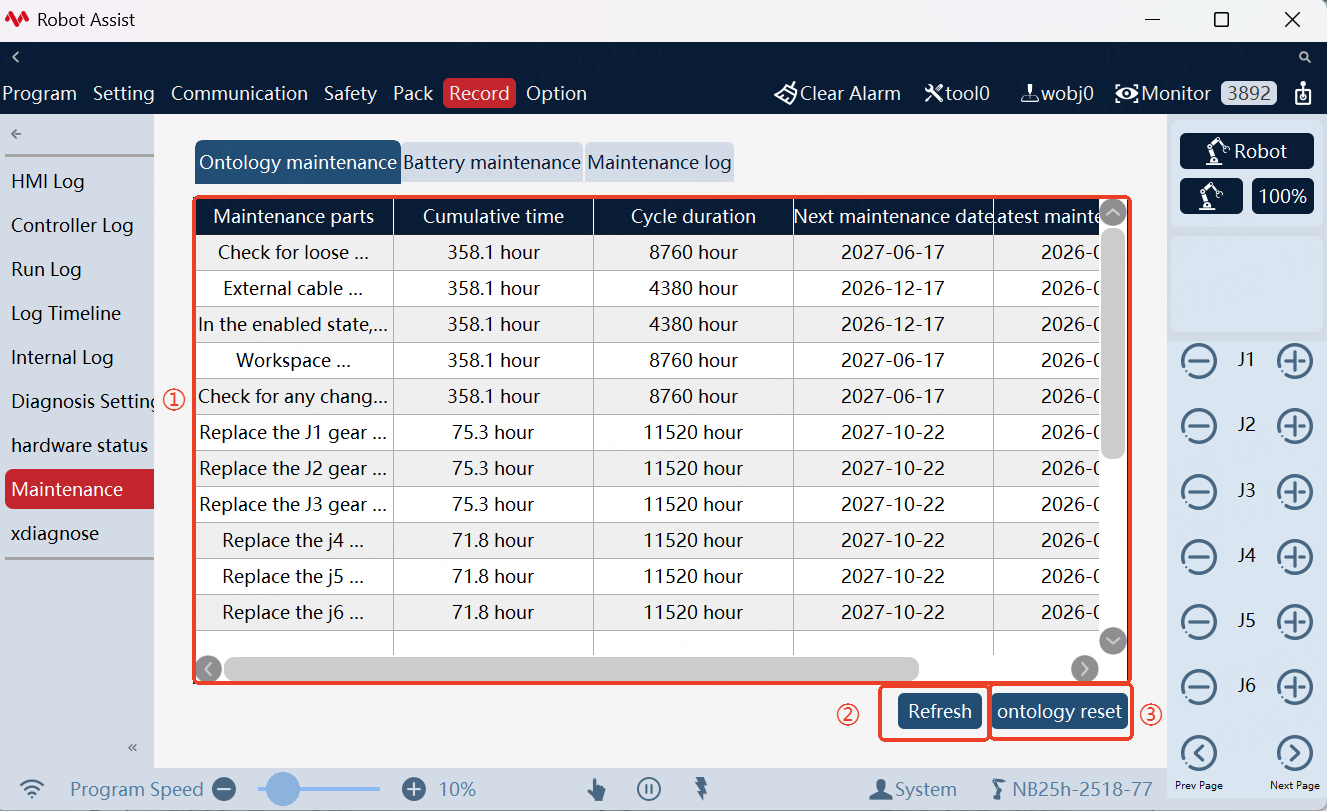
Task: Click the back chevron in top bar
Action: tap(16, 58)
